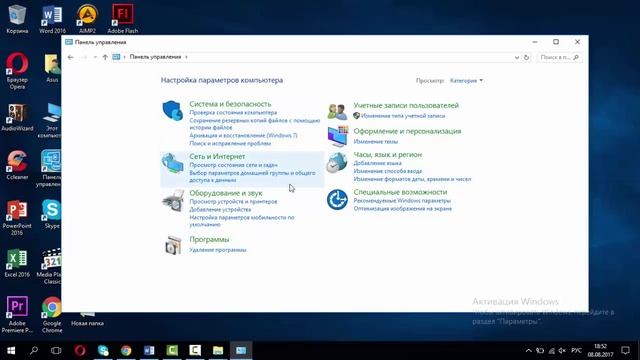Click Изменение типа учетной записи link
This screenshot has height=360, width=640.
coord(403,116)
